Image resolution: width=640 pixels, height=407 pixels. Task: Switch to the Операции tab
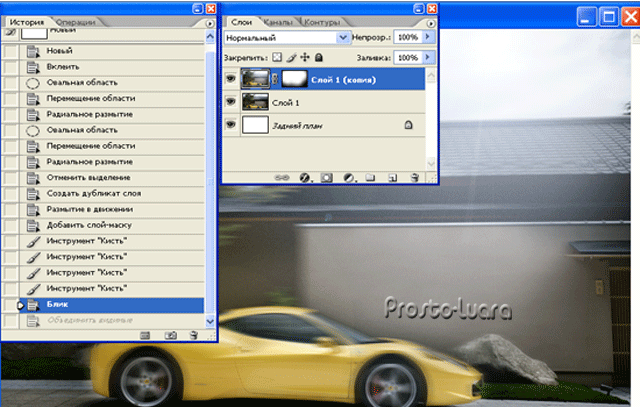pyautogui.click(x=75, y=22)
